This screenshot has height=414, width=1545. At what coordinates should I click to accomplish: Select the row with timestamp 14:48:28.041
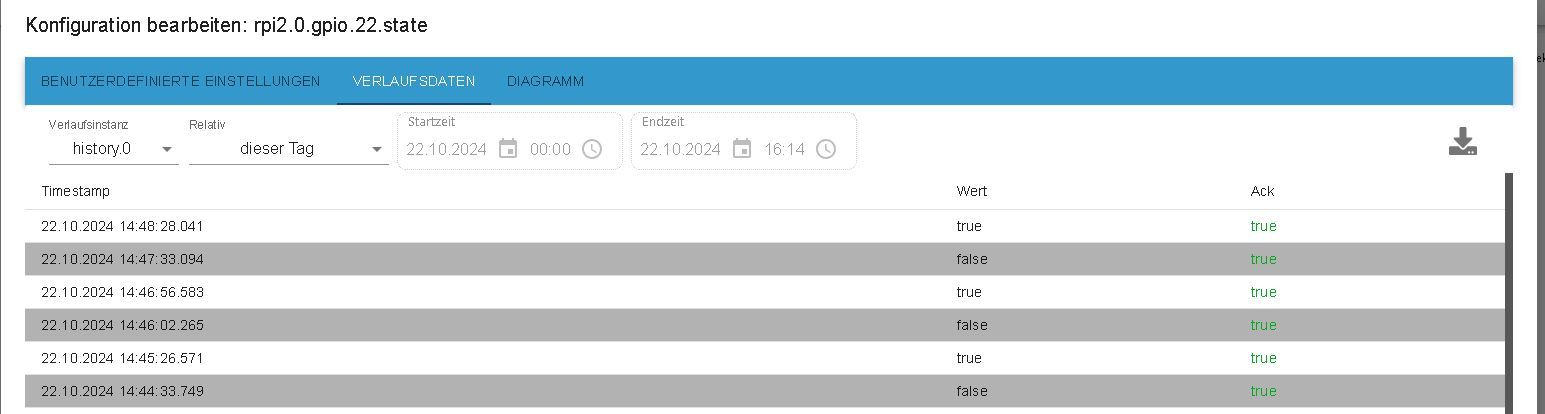[765, 226]
